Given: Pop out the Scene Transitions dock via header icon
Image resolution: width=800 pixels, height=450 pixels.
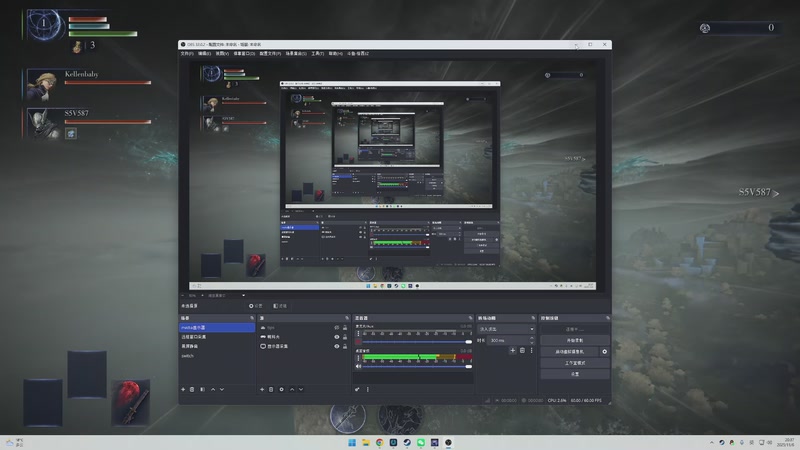Looking at the screenshot, I should click(x=533, y=318).
